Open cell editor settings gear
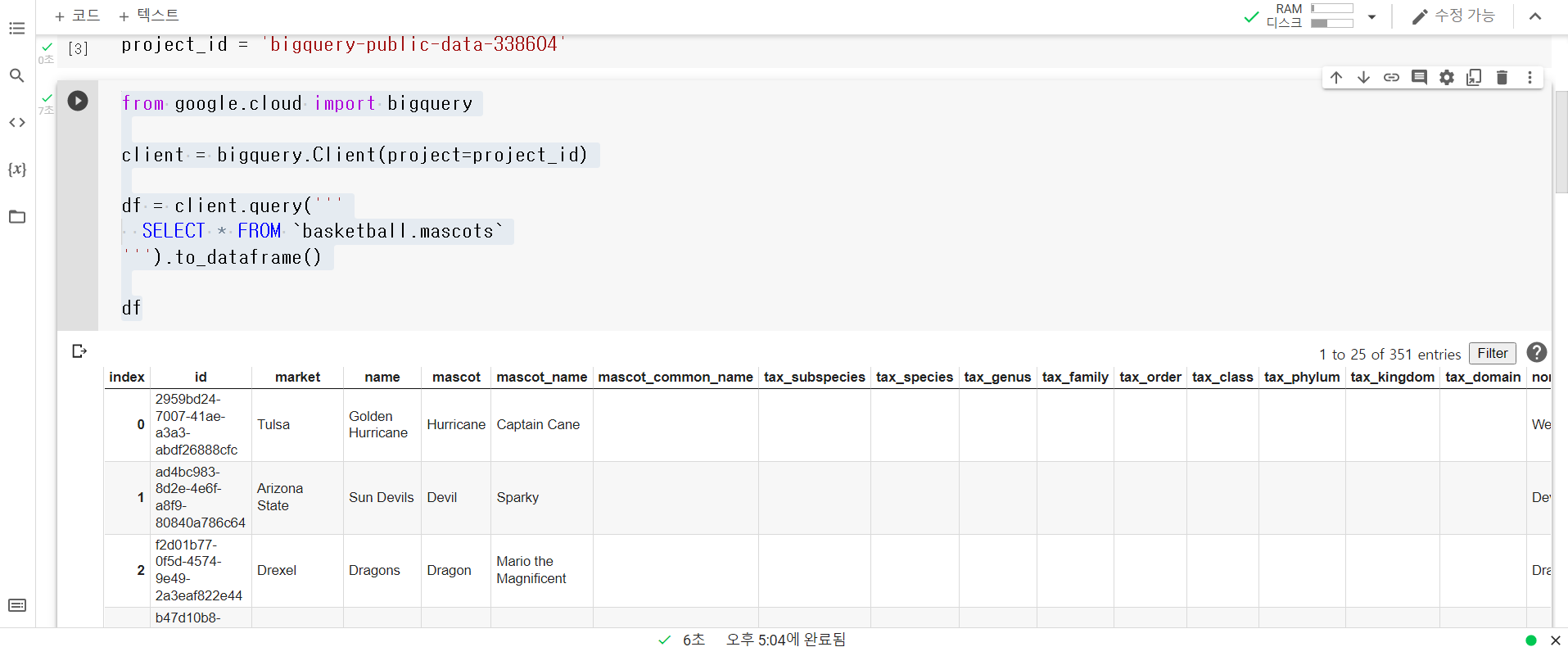The image size is (1568, 647). (x=1447, y=77)
